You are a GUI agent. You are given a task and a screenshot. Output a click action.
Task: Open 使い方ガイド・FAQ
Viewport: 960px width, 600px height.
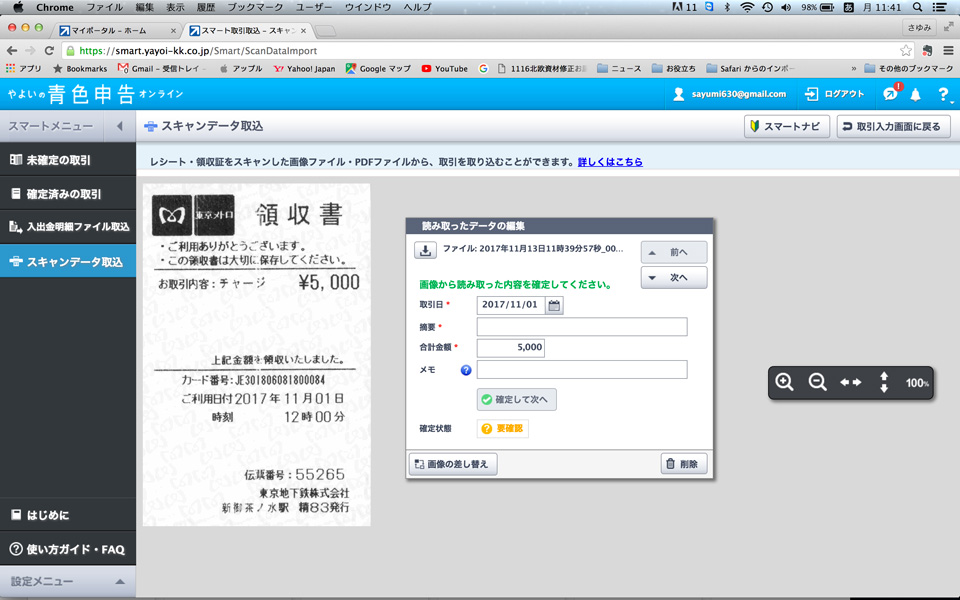[x=67, y=549]
